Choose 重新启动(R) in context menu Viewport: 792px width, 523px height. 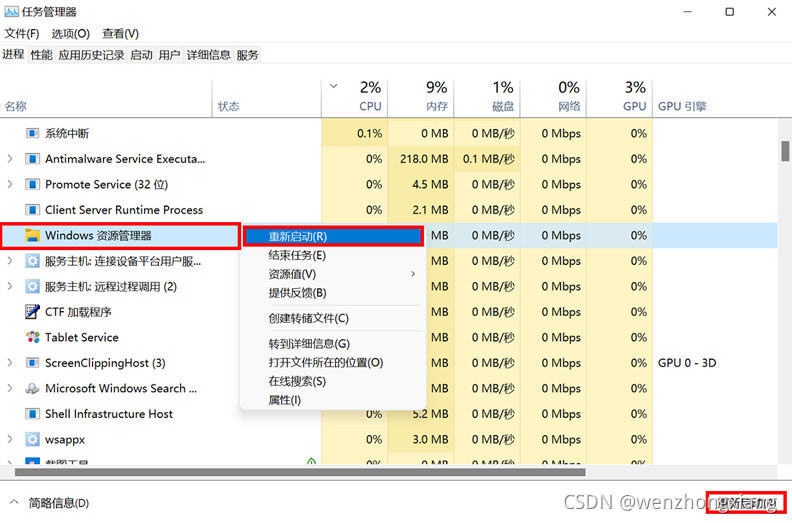click(333, 236)
